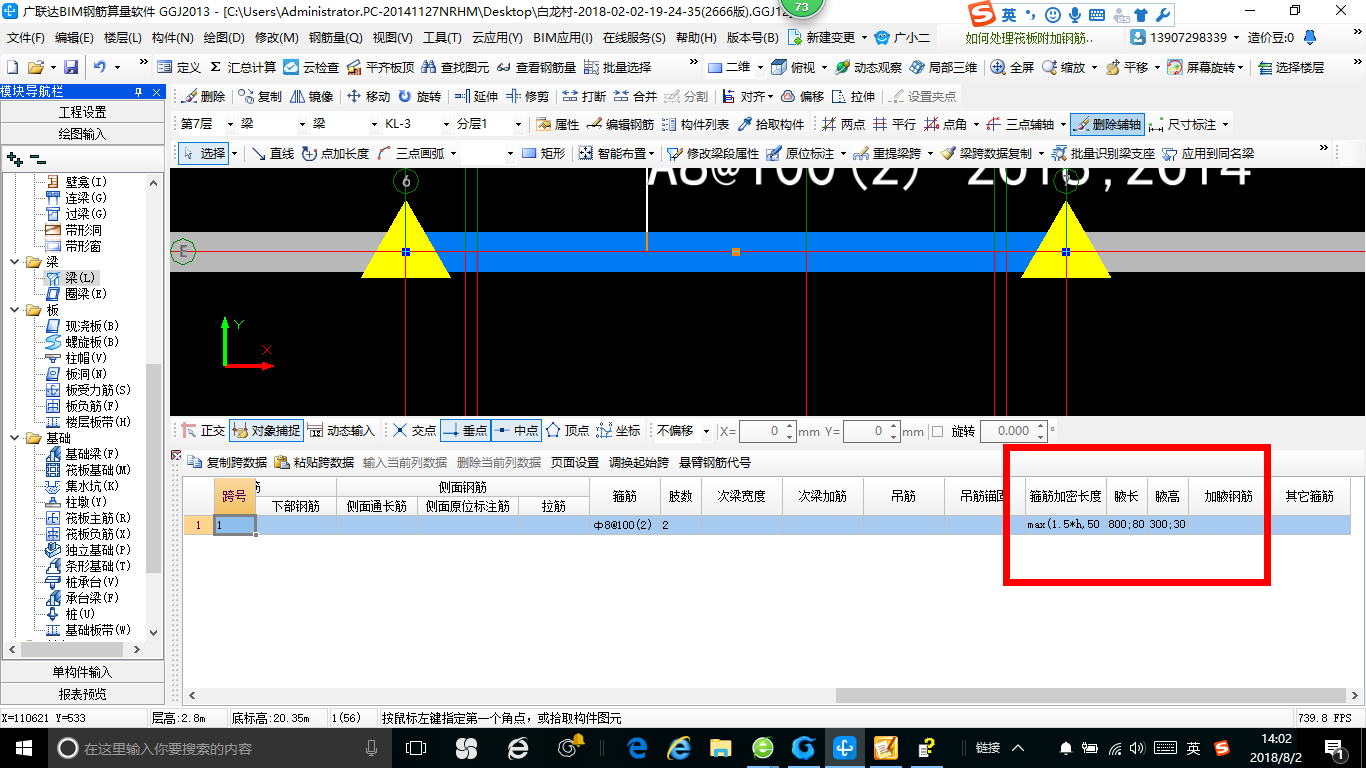Choose 点加长度 point plus length tool
This screenshot has width=1366, height=768.
pos(335,154)
